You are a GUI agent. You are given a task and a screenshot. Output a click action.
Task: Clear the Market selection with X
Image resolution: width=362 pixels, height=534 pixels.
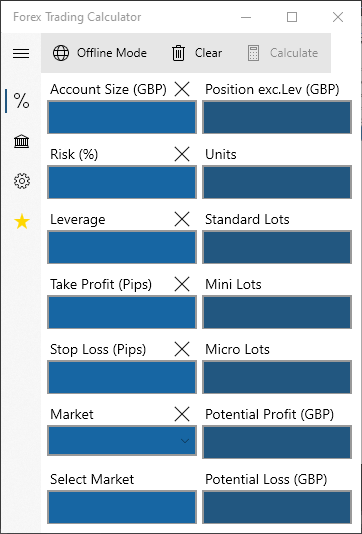tap(182, 414)
